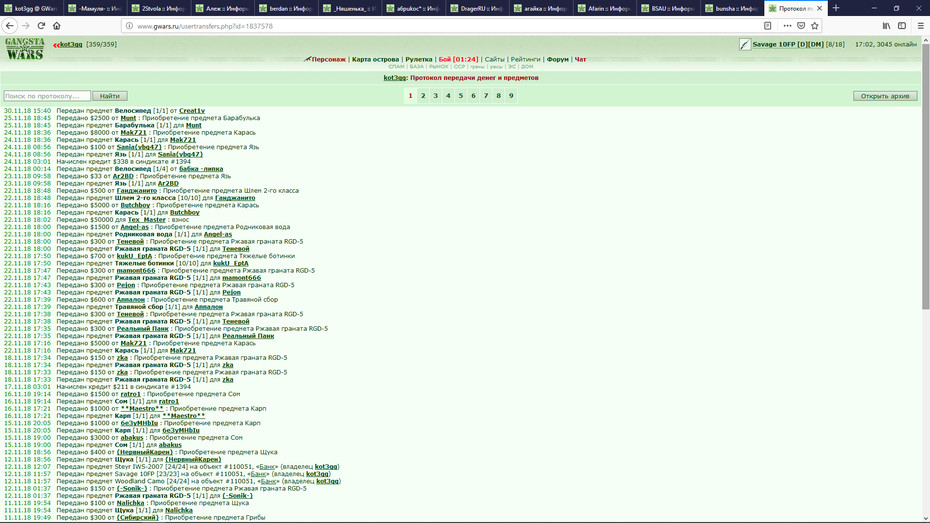Focus the protocol search input field
The width and height of the screenshot is (930, 523).
[47, 96]
